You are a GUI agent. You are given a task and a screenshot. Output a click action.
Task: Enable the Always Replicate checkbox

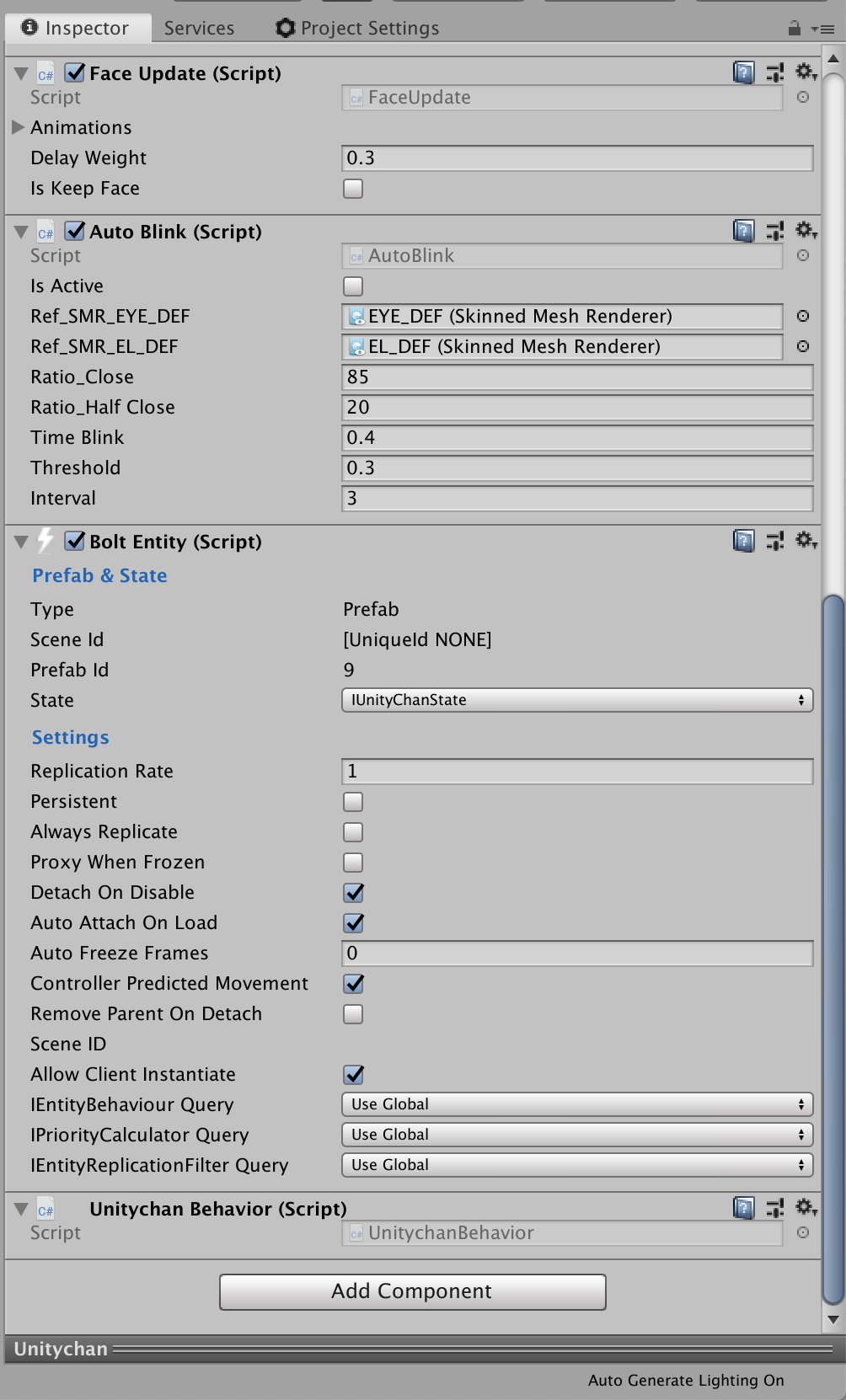(353, 832)
